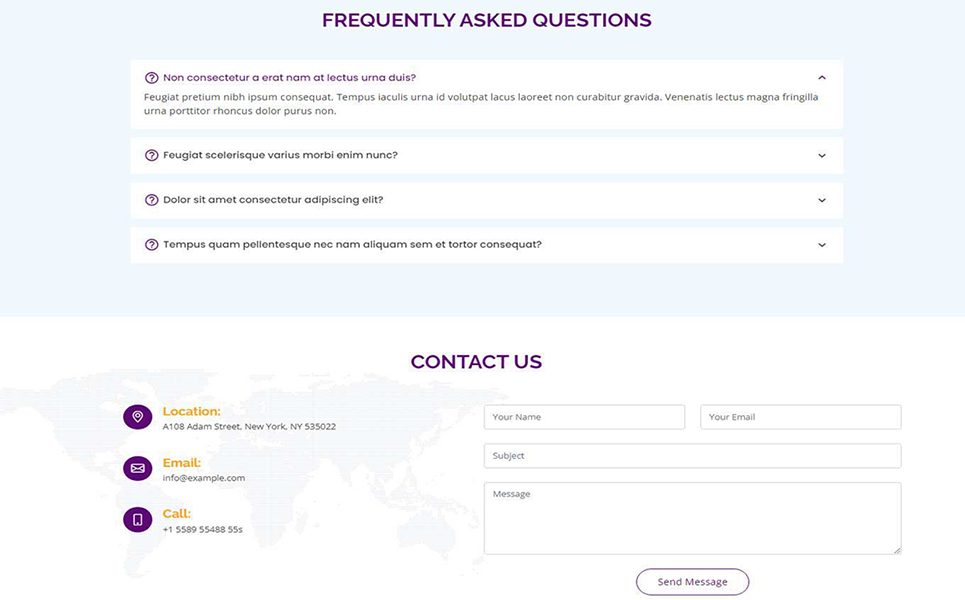Click question mark icon beside 'Feugiat scelerisque' question
The image size is (965, 600).
[152, 155]
